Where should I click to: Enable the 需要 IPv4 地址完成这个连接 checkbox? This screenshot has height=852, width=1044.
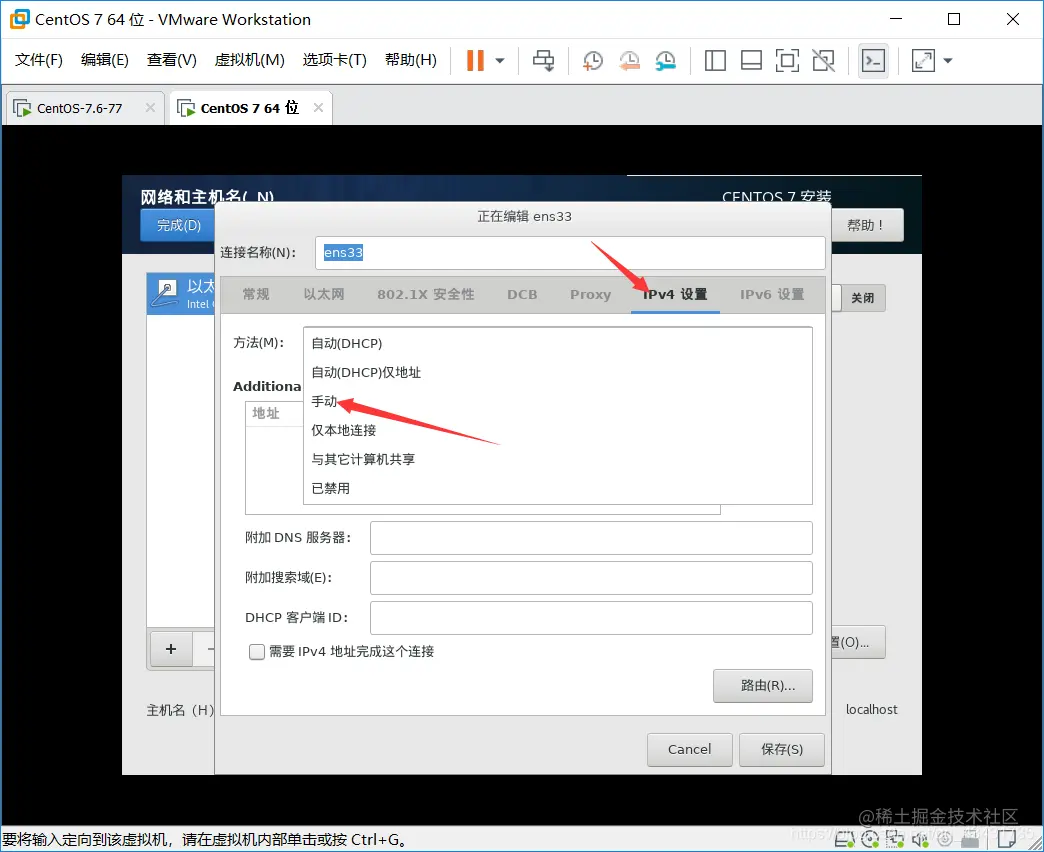(255, 650)
